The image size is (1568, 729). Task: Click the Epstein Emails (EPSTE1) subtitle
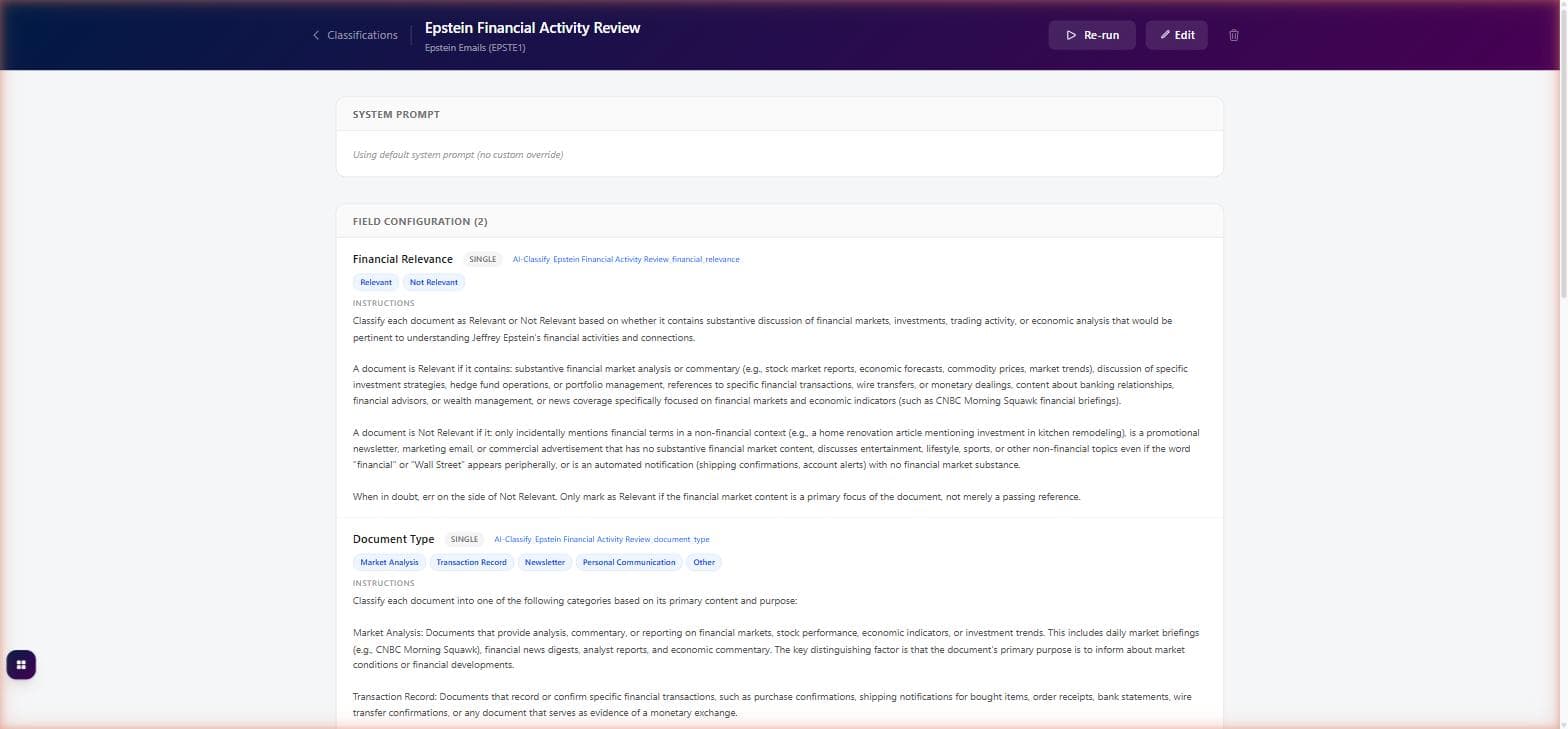(x=474, y=48)
